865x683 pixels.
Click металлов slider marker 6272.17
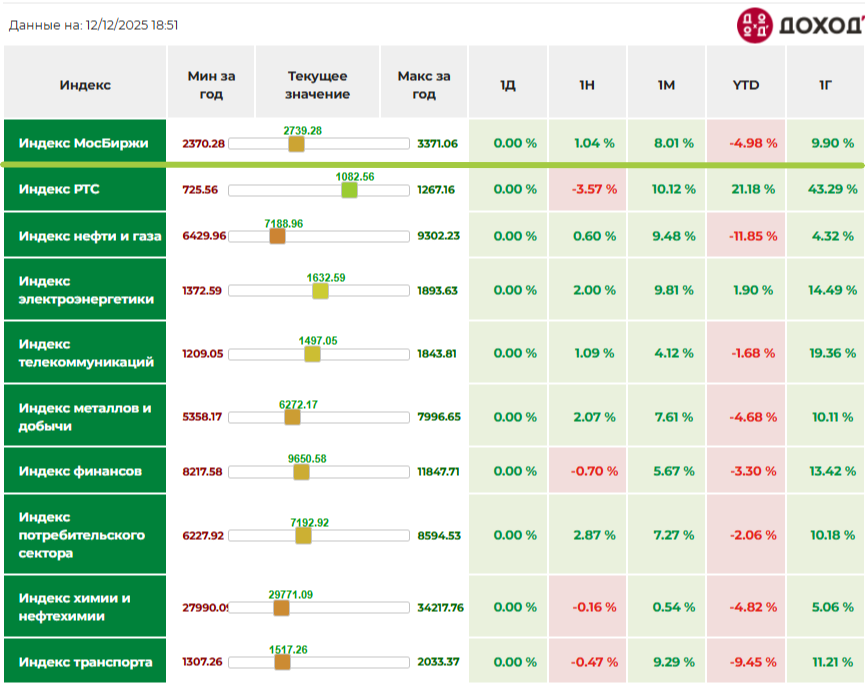(x=292, y=417)
